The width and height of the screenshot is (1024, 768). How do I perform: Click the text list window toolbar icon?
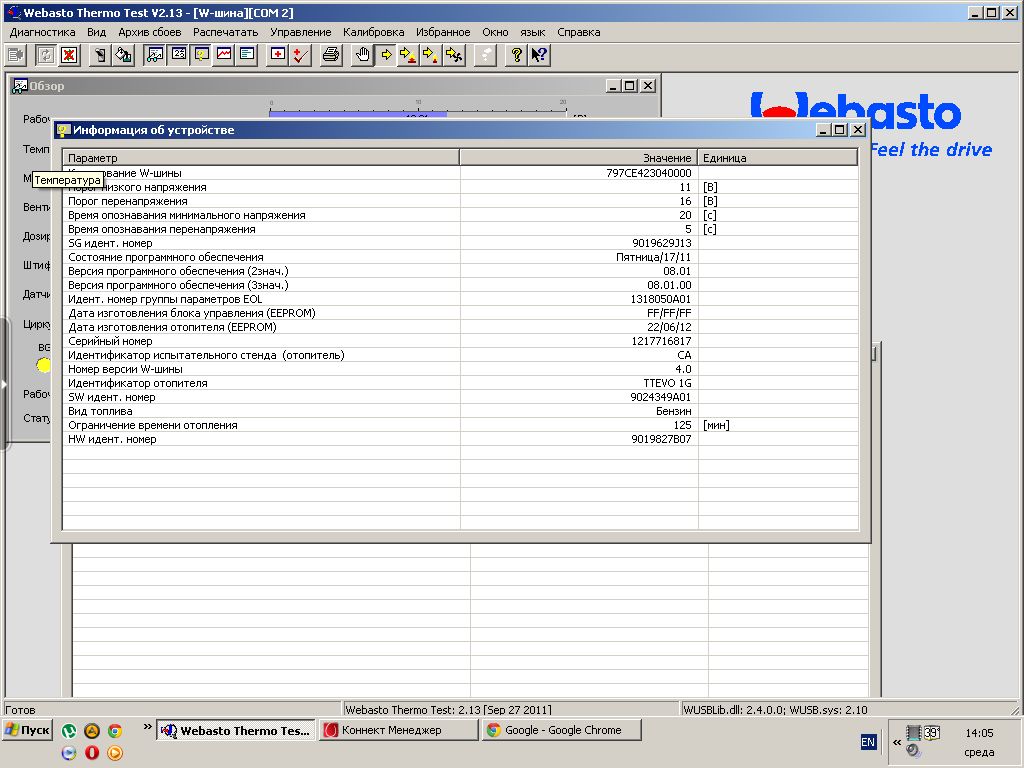tap(248, 56)
